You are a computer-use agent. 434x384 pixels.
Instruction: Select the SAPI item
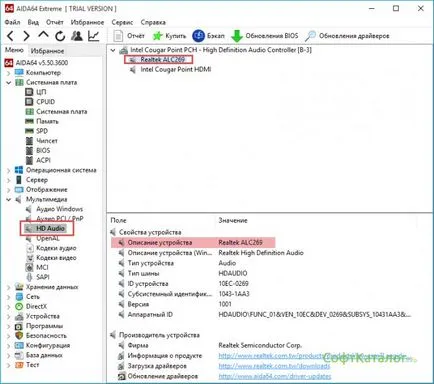[x=38, y=277]
